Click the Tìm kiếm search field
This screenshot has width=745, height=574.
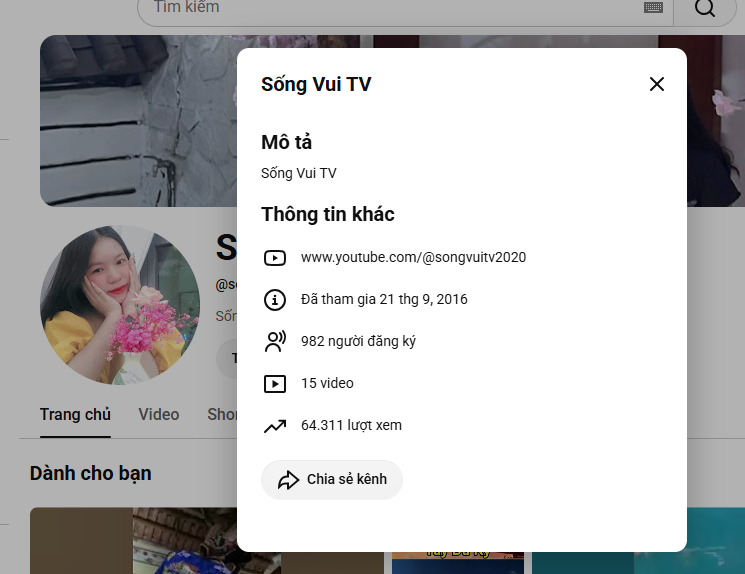[405, 9]
